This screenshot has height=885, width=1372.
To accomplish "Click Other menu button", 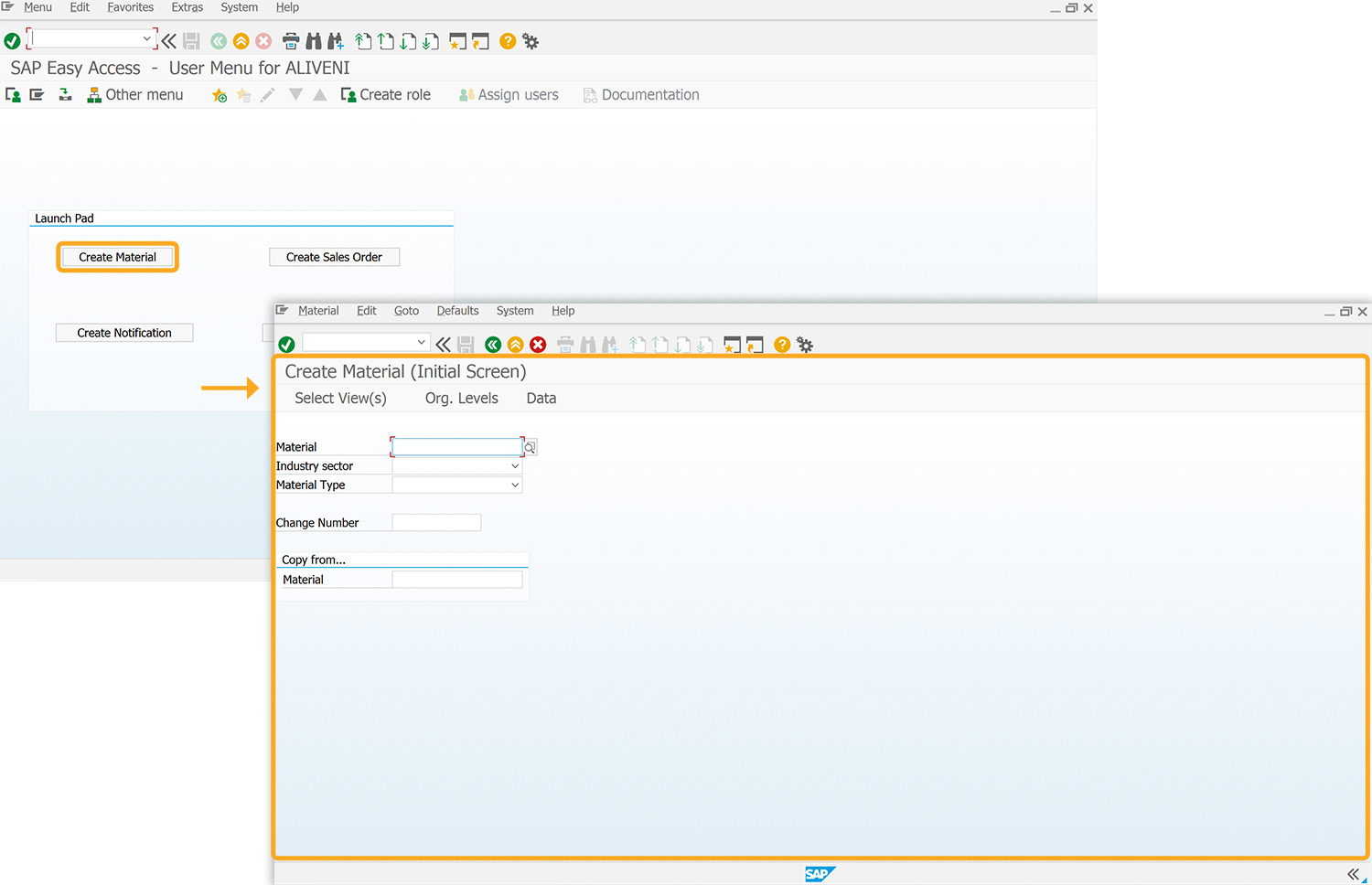I will 135,95.
